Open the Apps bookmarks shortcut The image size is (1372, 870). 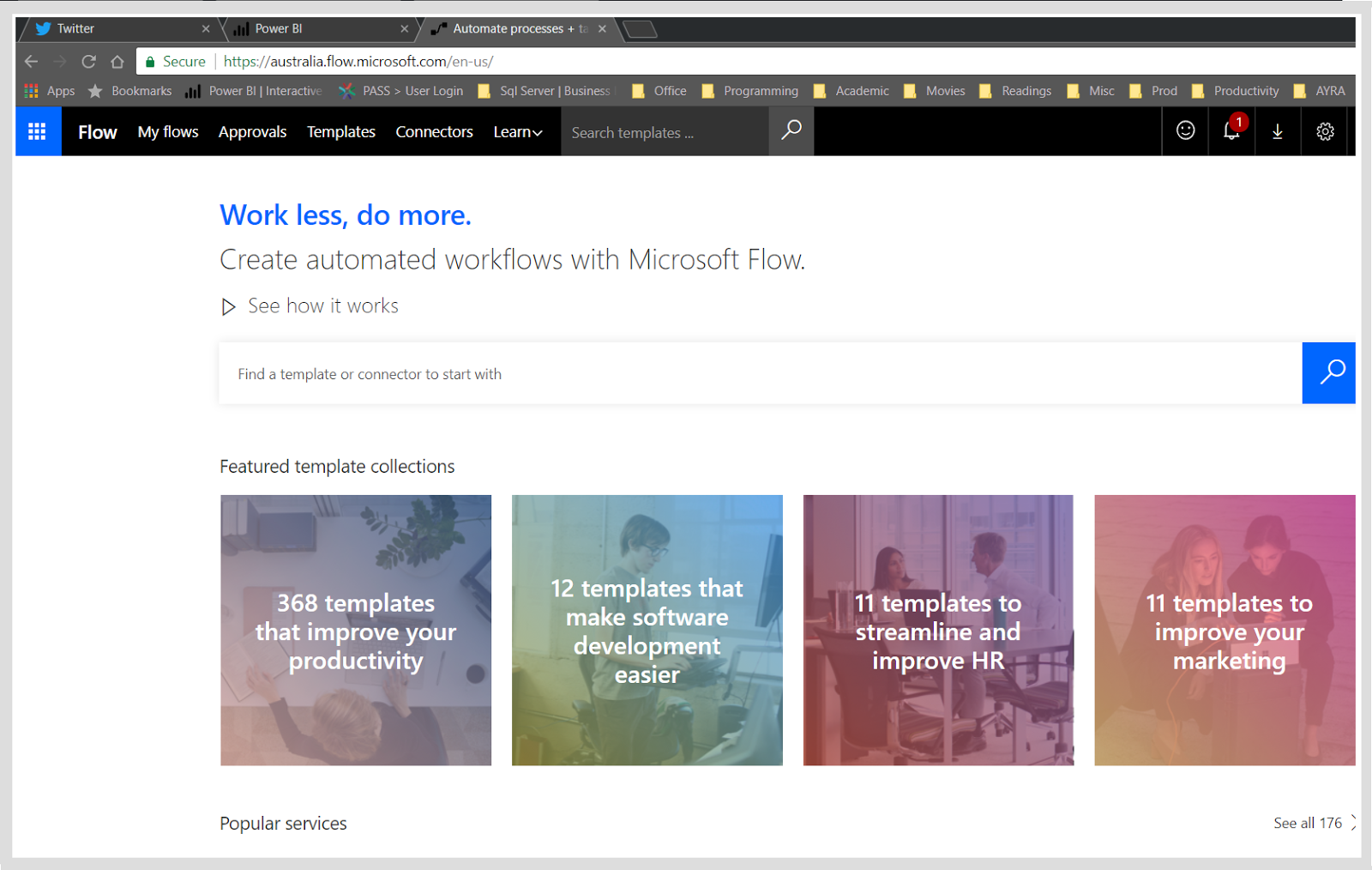(x=50, y=91)
